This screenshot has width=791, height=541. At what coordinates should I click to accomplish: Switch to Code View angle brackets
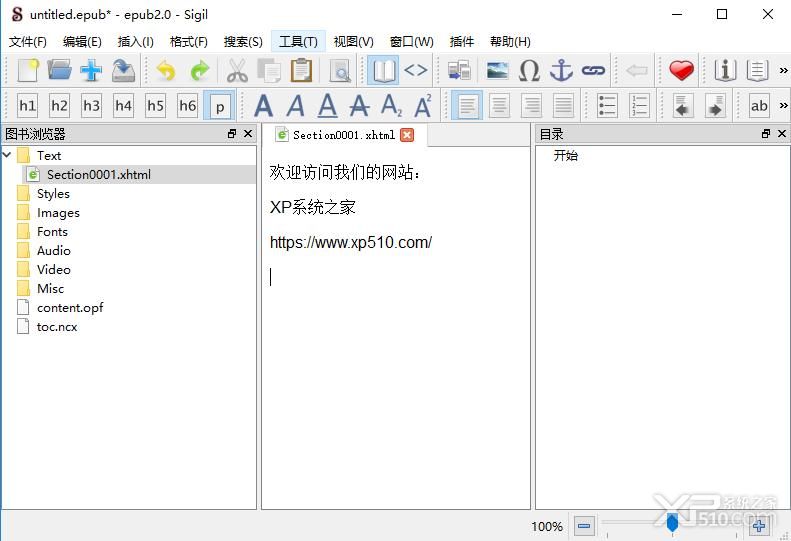[x=416, y=70]
